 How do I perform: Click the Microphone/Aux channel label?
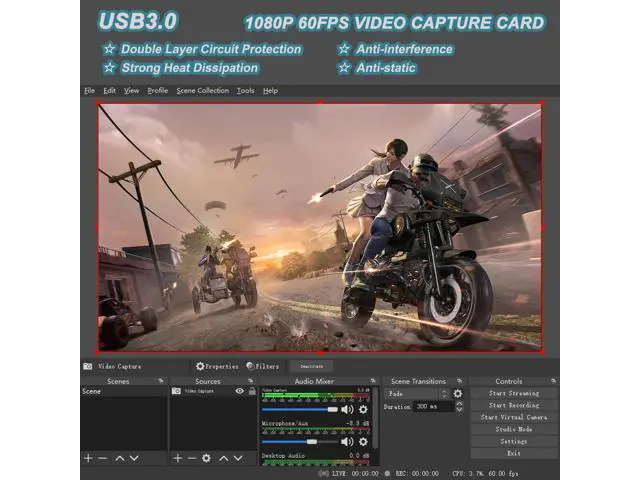click(284, 424)
